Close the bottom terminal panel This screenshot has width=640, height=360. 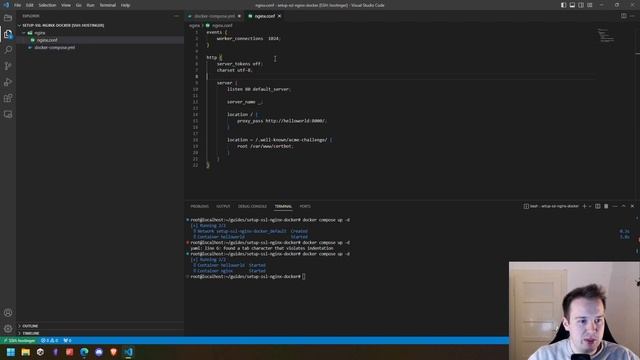632,206
